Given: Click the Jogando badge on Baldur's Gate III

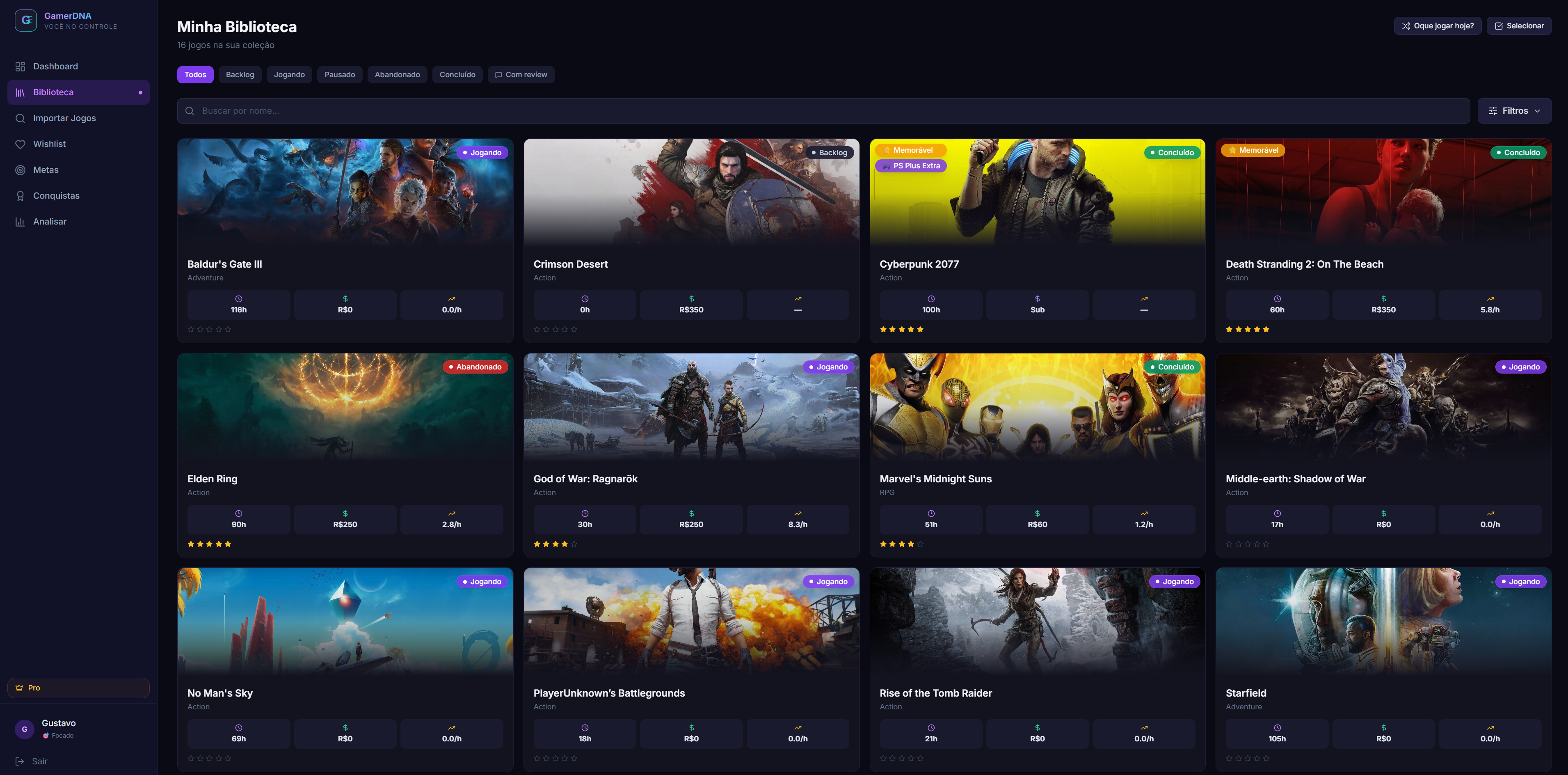Looking at the screenshot, I should [x=482, y=152].
